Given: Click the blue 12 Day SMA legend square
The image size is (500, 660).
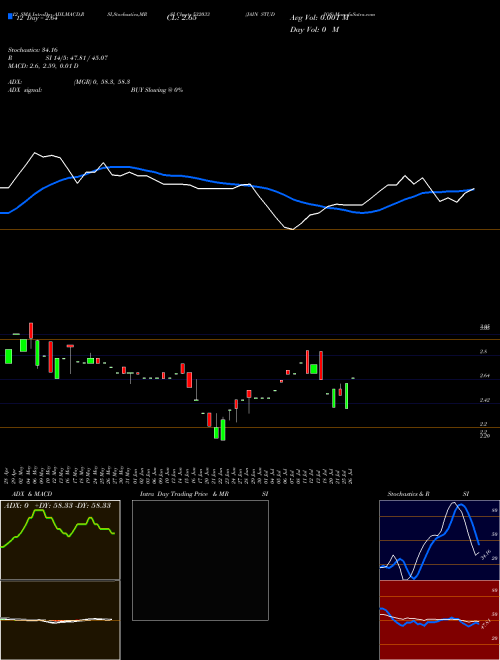Looking at the screenshot, I should point(10,16).
